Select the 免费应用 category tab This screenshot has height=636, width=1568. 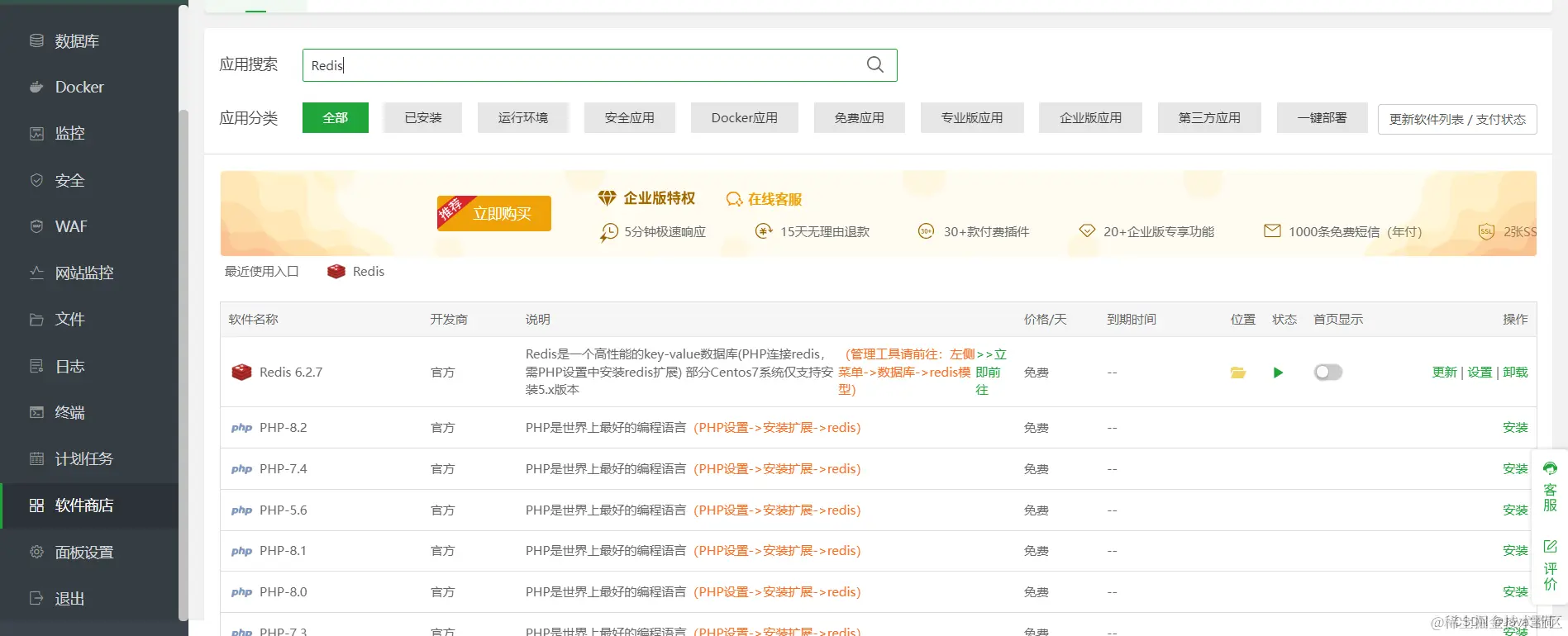coord(860,118)
